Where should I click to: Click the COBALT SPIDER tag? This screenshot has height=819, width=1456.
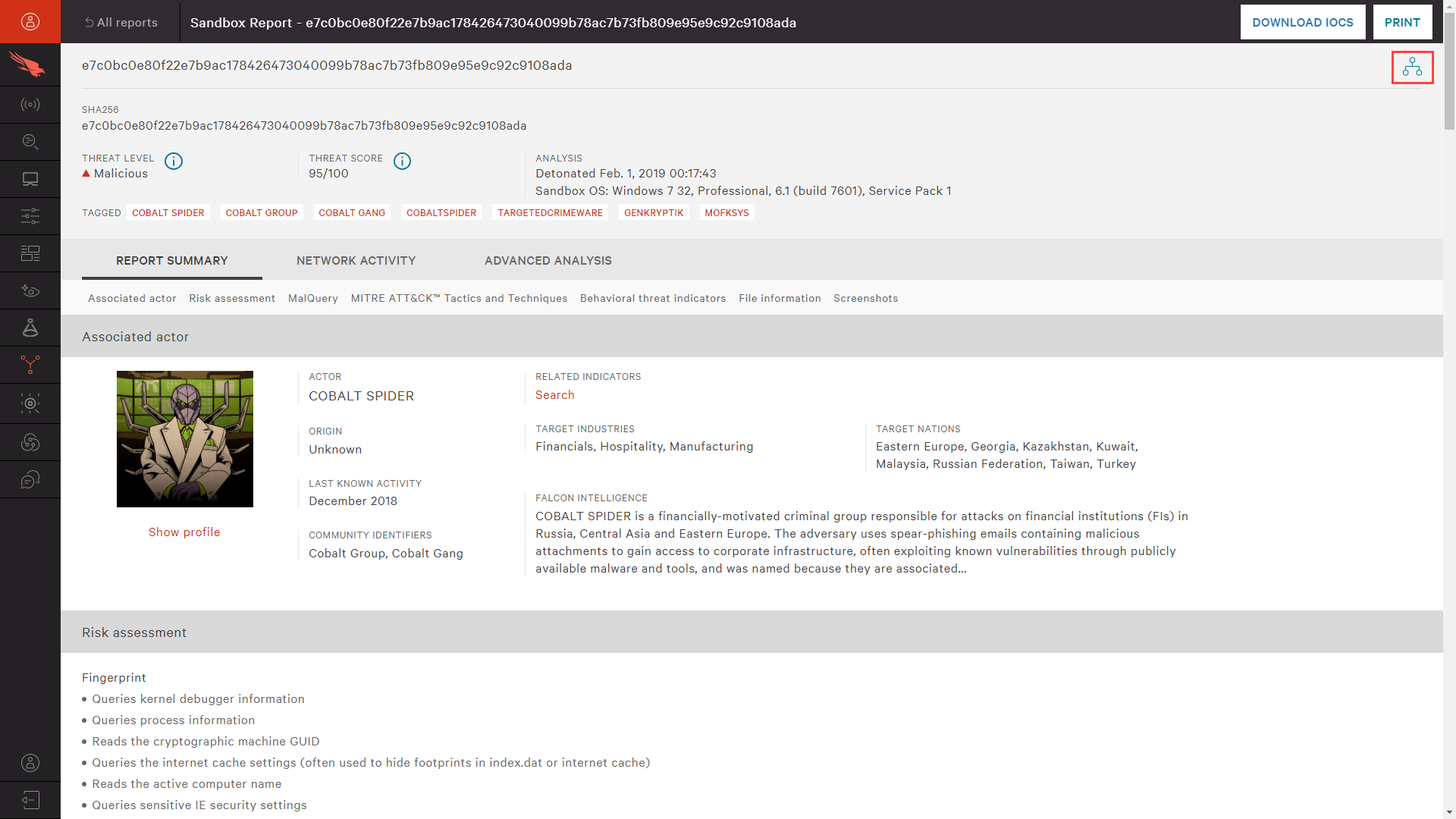(168, 212)
